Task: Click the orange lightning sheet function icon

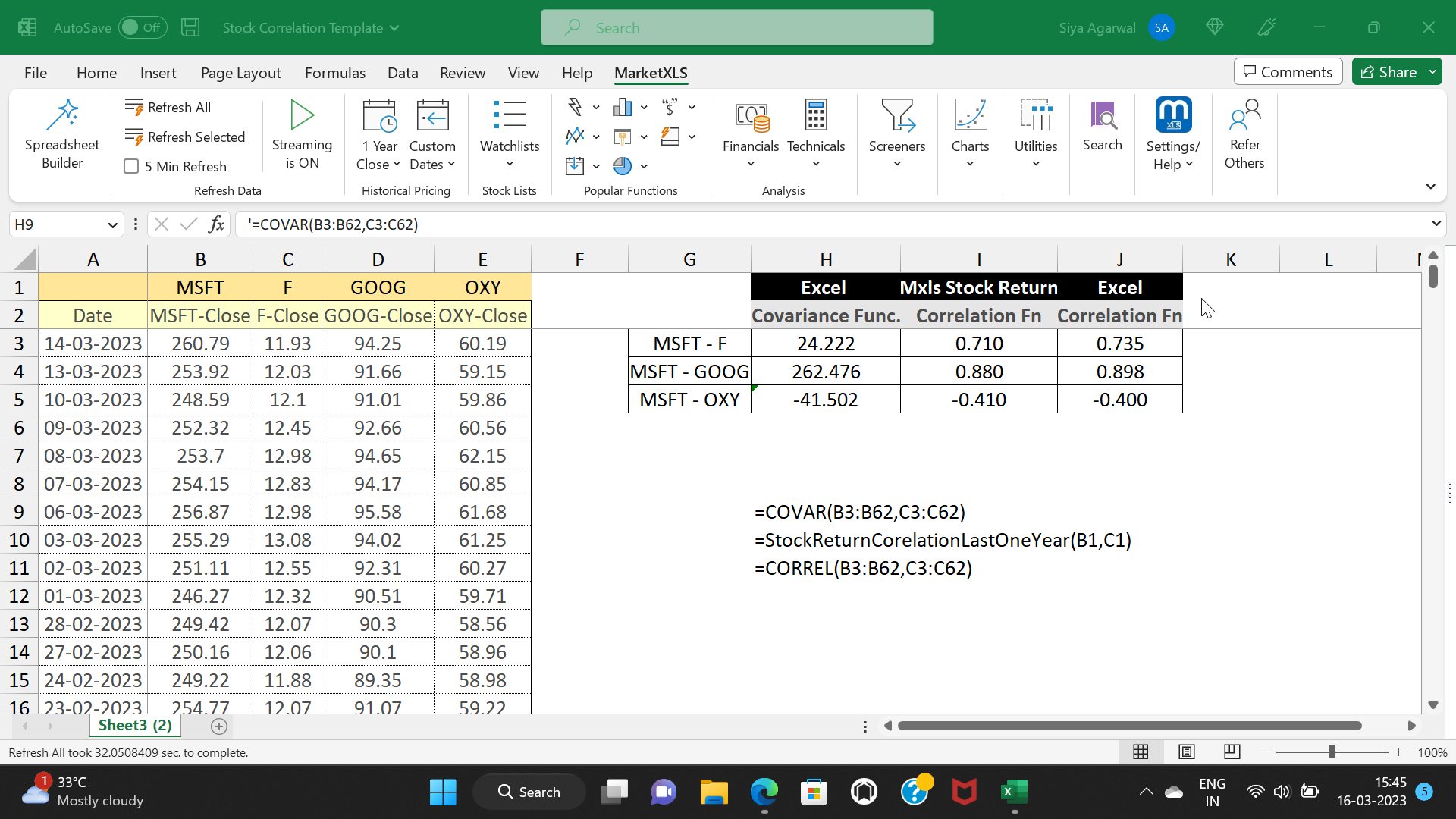Action: [670, 136]
